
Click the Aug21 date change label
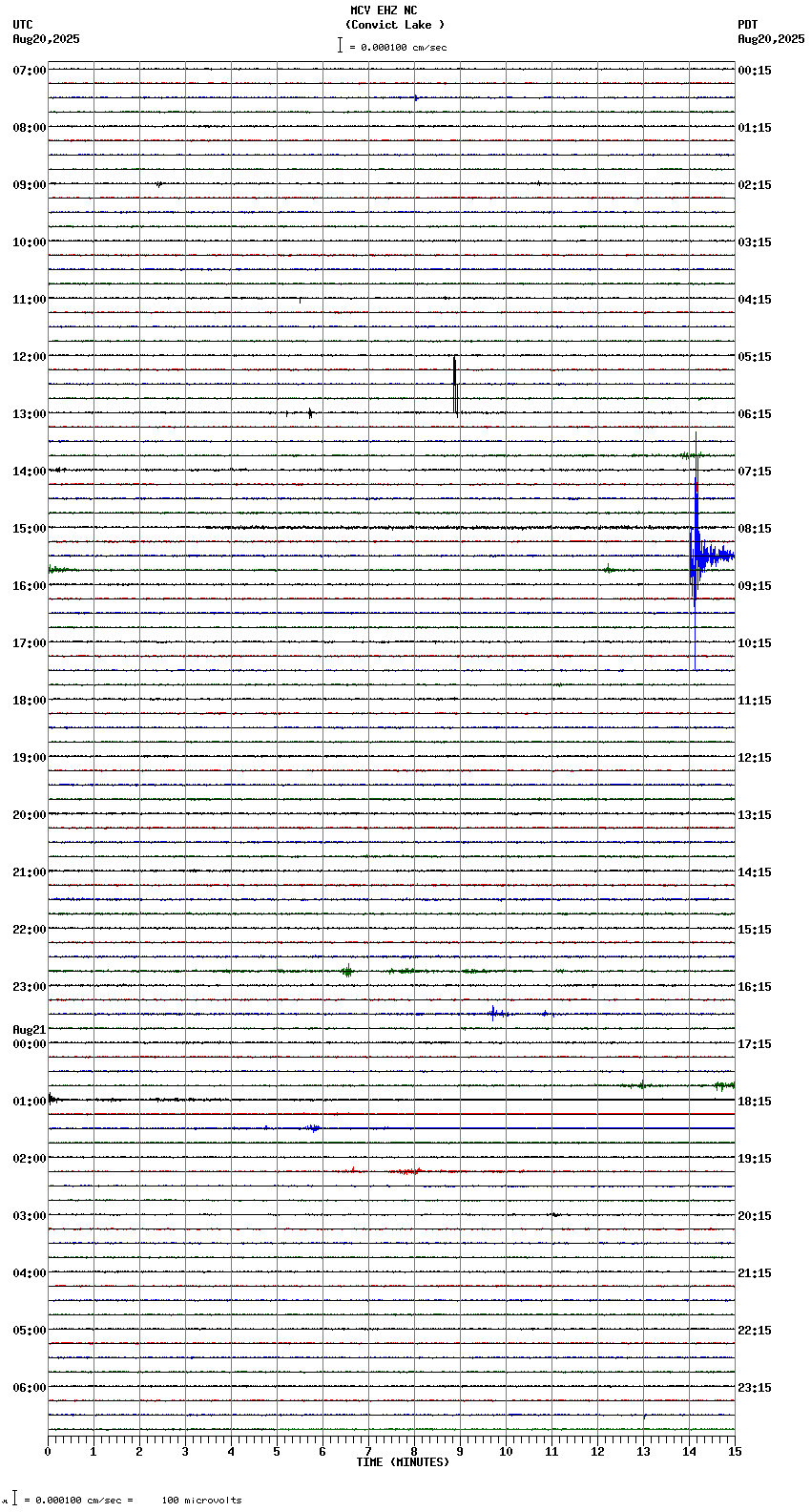tap(30, 1030)
